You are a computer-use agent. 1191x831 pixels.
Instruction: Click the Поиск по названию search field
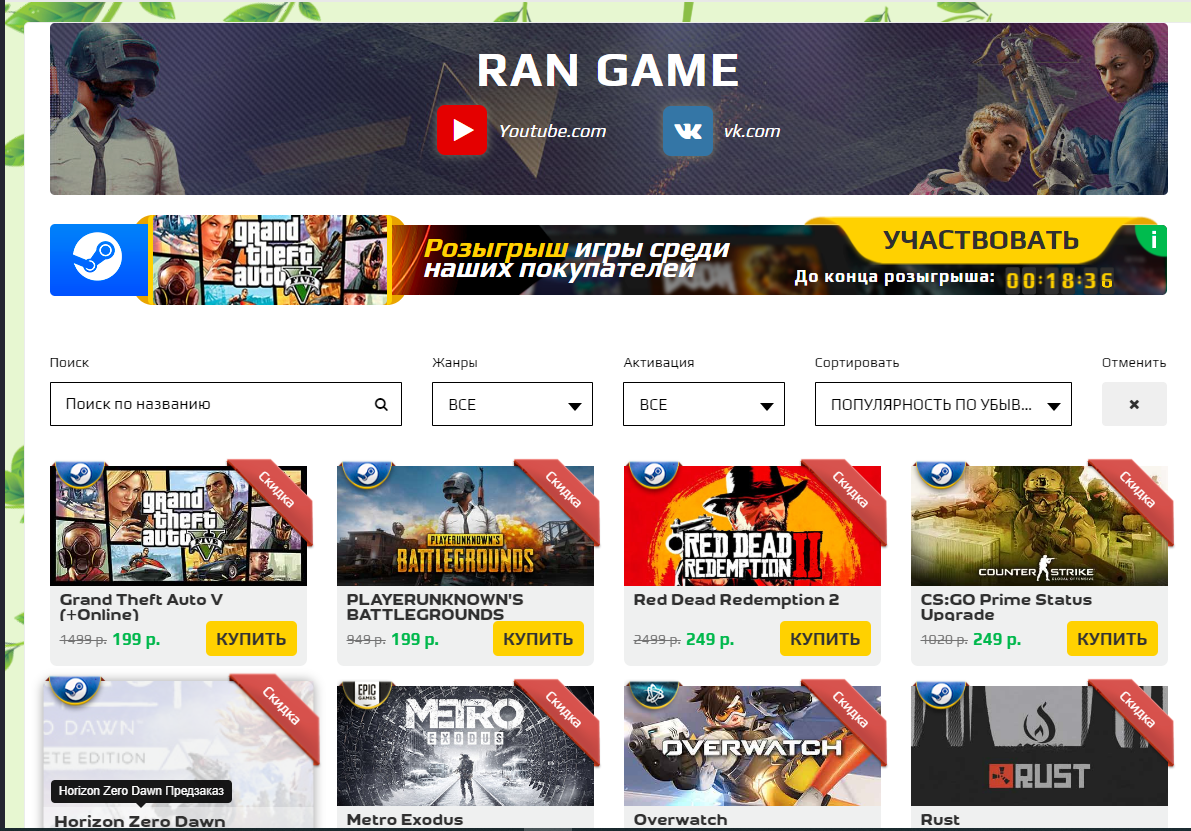[226, 404]
